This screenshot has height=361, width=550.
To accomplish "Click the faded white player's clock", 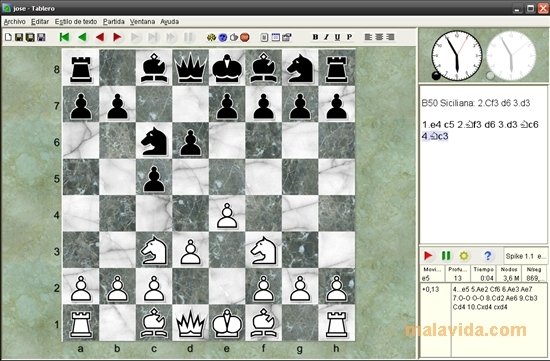I will 511,55.
